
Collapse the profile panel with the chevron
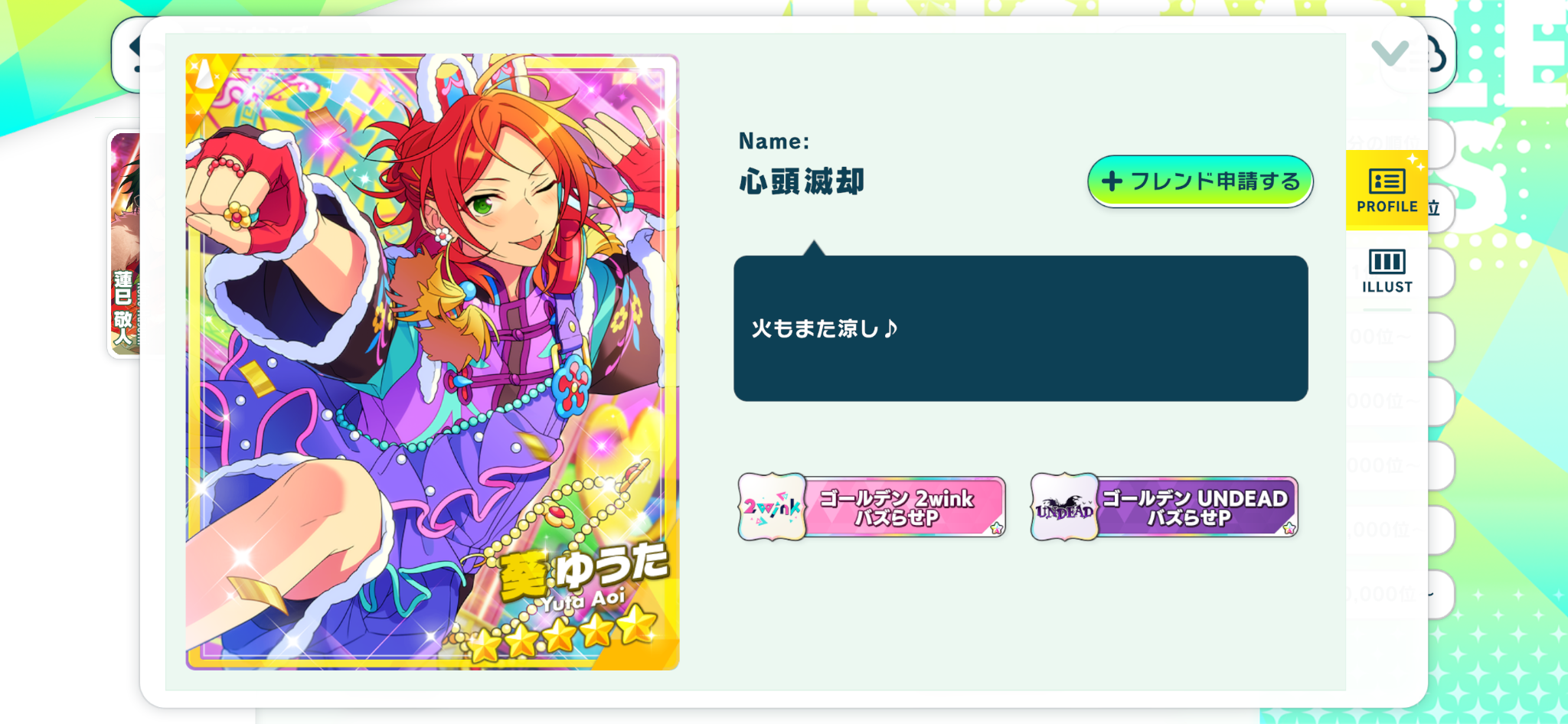(1390, 53)
